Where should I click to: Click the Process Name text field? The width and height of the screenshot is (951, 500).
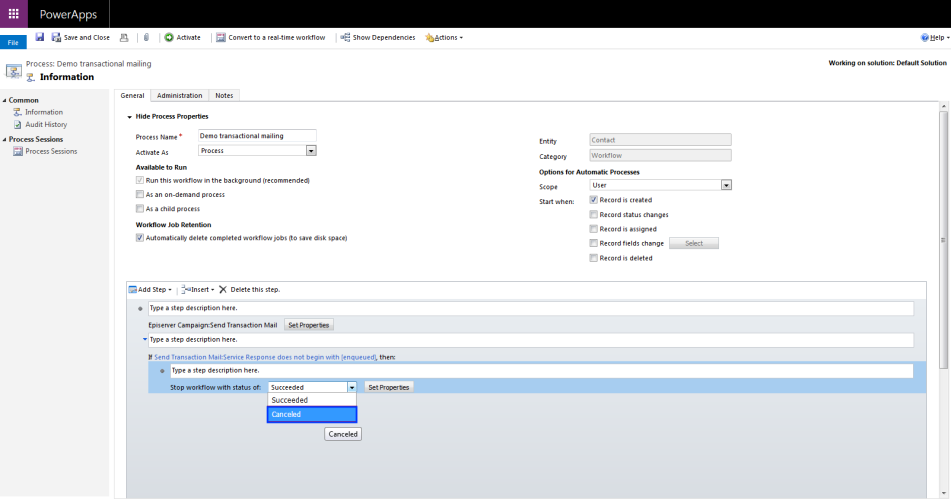(x=257, y=136)
